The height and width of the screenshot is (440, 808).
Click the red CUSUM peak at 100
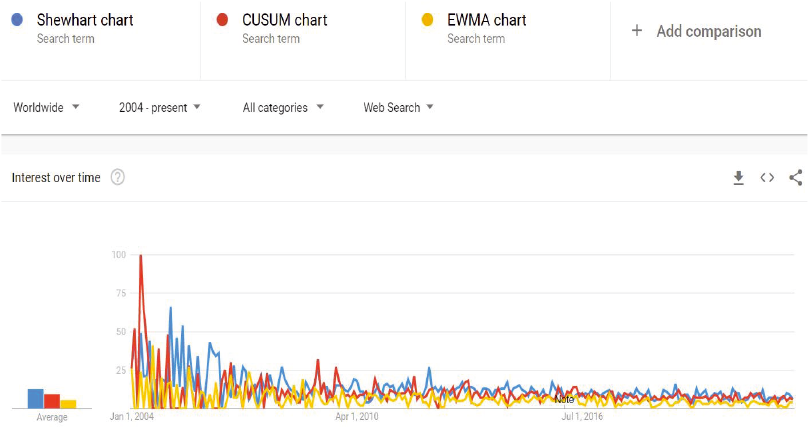[141, 256]
